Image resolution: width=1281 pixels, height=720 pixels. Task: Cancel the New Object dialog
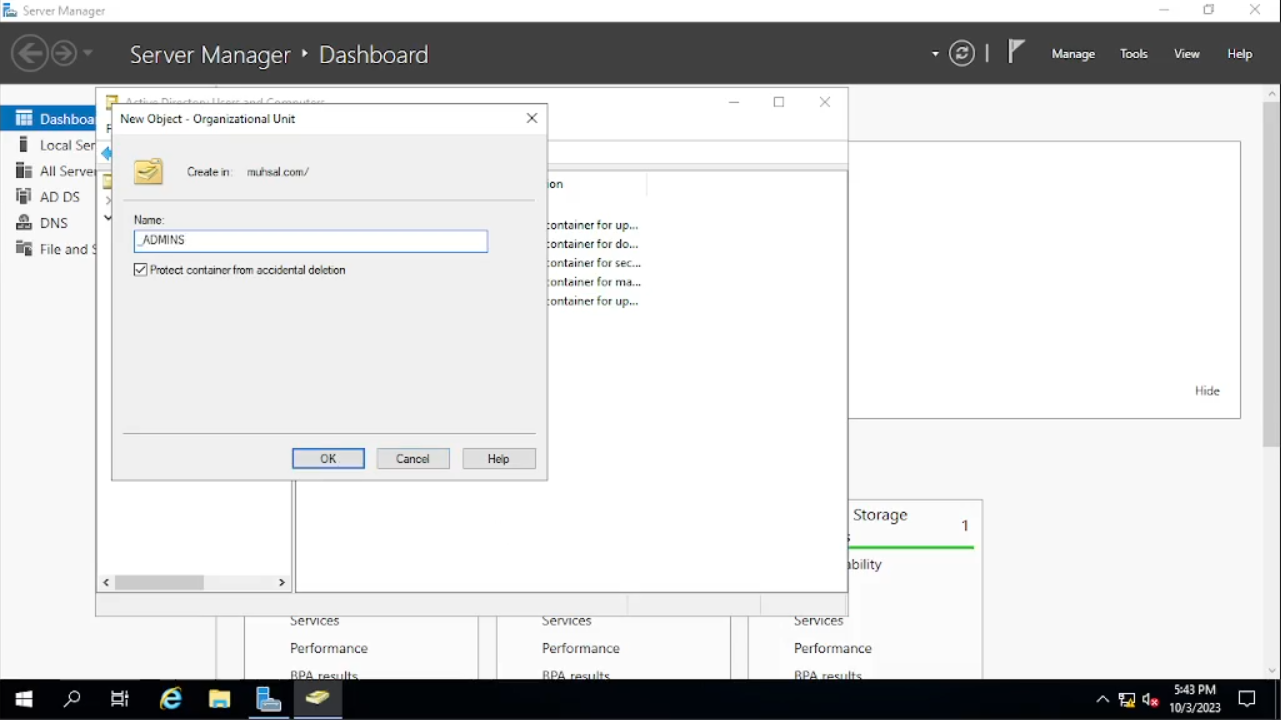(x=413, y=459)
